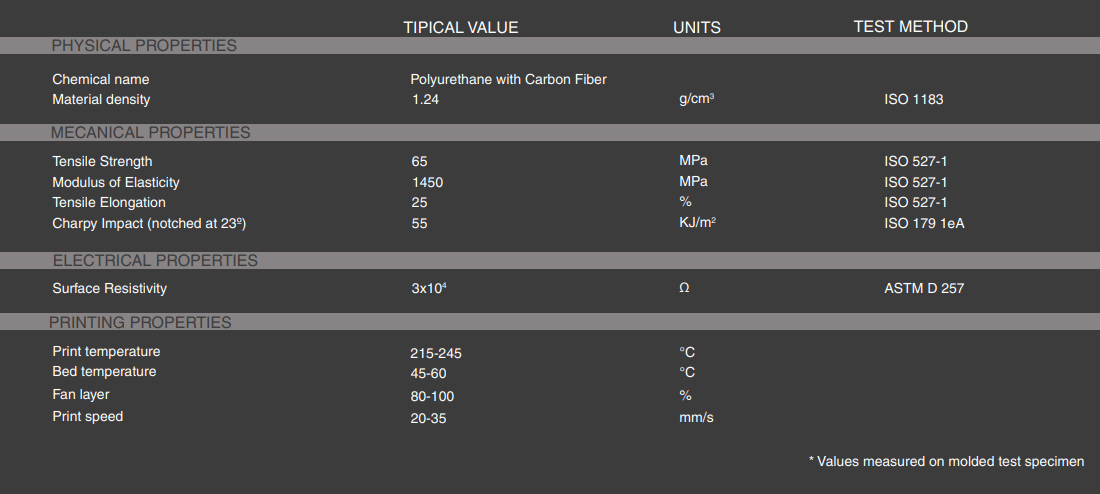Image resolution: width=1100 pixels, height=494 pixels.
Task: Click the Surface Resistivity row label
Action: click(109, 289)
